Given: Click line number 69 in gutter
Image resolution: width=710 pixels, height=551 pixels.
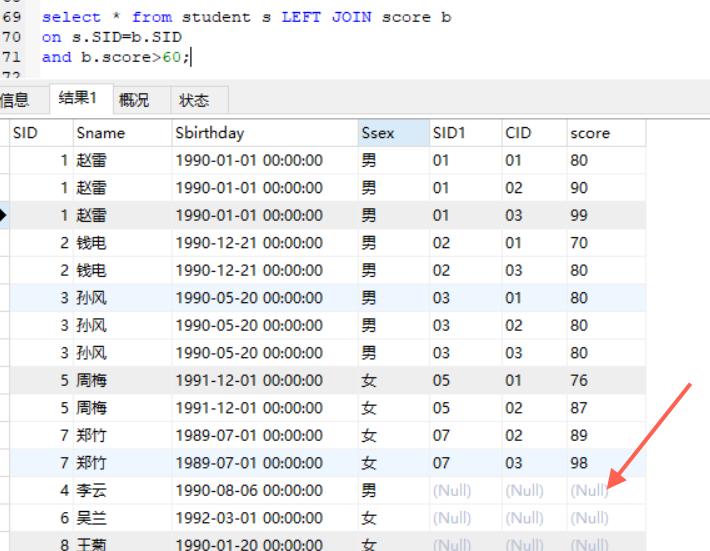Looking at the screenshot, I should point(12,17).
